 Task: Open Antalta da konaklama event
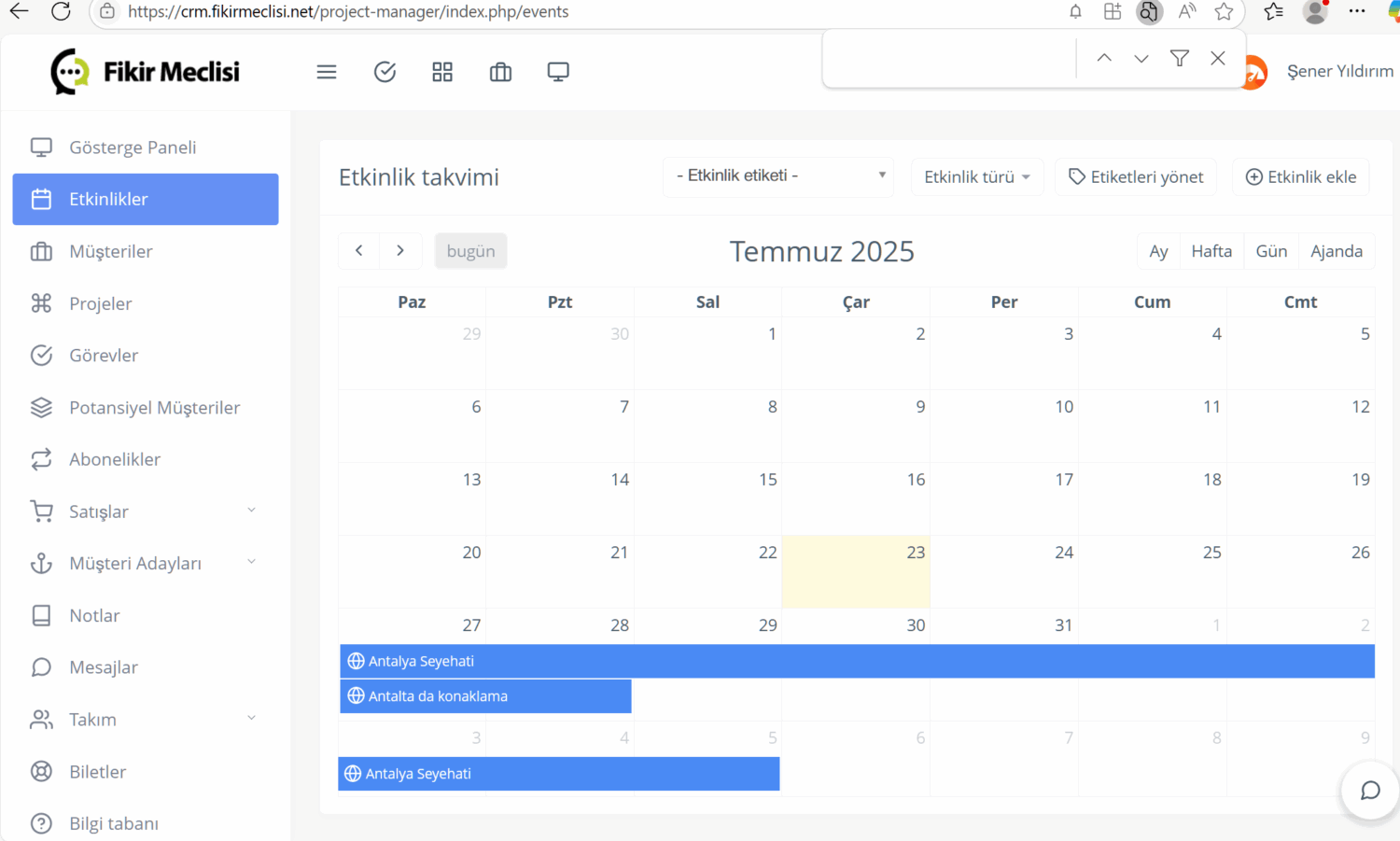tap(485, 696)
